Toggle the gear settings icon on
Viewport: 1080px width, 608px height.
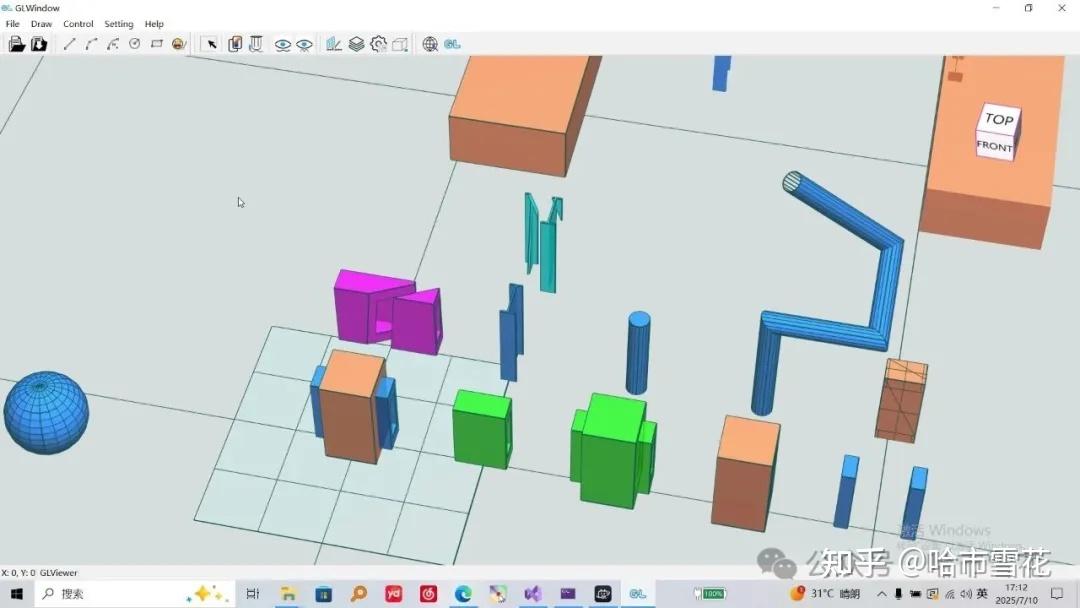pos(379,43)
